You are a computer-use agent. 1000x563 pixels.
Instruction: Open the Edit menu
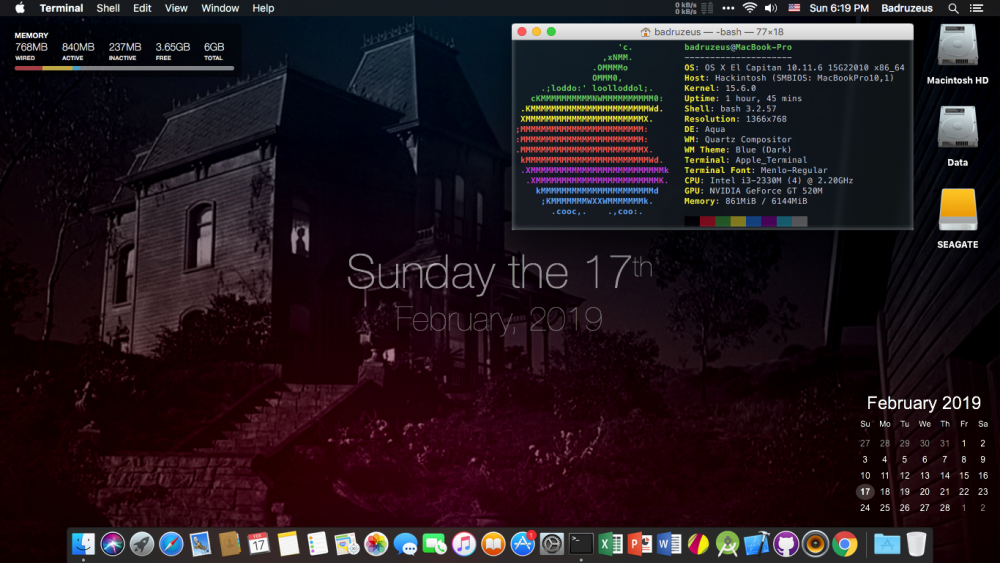pyautogui.click(x=142, y=8)
